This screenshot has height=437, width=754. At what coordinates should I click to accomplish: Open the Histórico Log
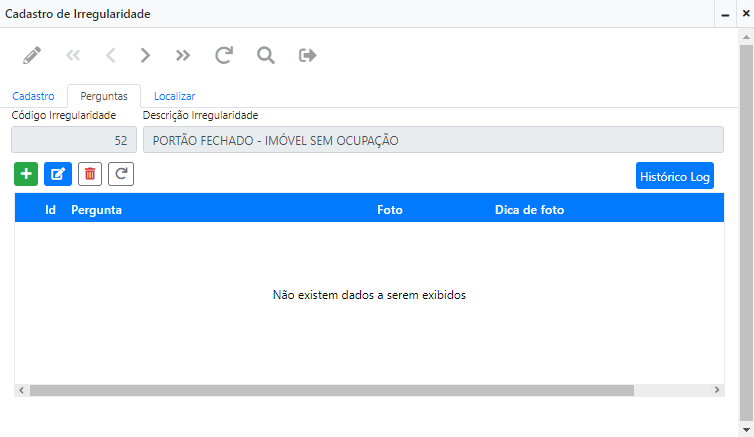click(674, 176)
